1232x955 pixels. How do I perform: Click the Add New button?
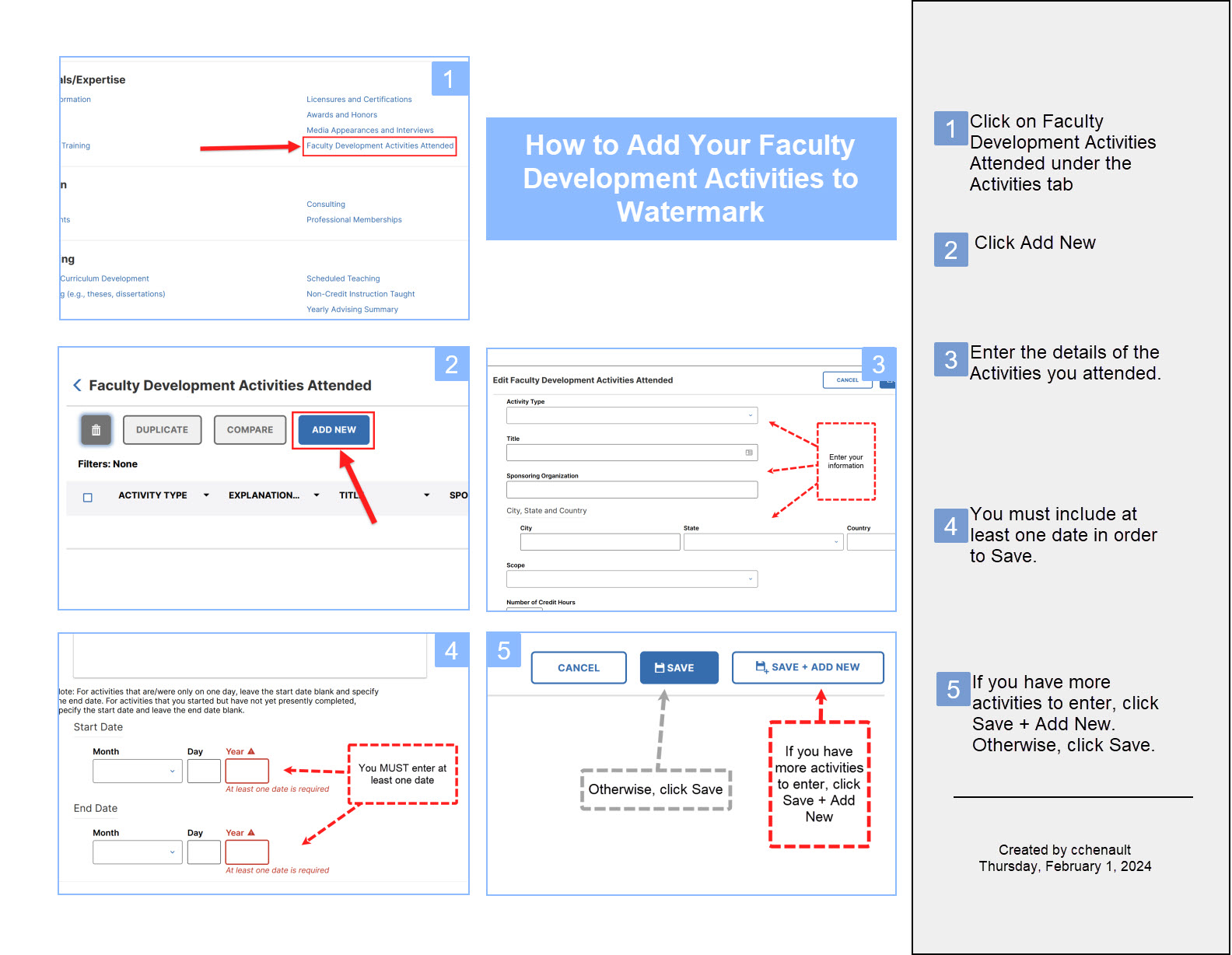tap(334, 430)
